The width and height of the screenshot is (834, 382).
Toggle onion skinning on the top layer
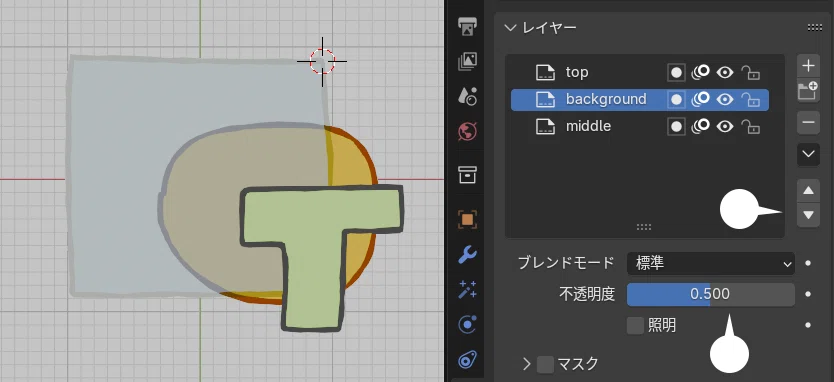(700, 72)
